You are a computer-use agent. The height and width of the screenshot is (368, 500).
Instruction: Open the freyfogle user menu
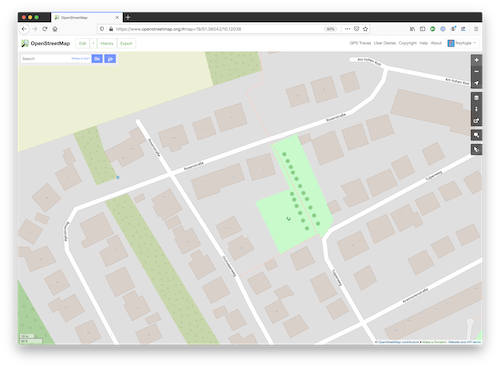[462, 43]
